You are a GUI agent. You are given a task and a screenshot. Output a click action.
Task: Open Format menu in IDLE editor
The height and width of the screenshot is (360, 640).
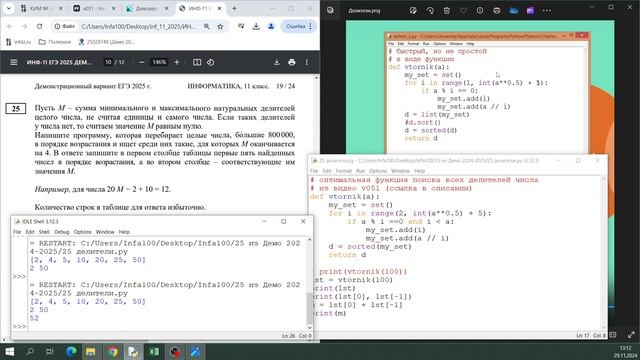(344, 171)
